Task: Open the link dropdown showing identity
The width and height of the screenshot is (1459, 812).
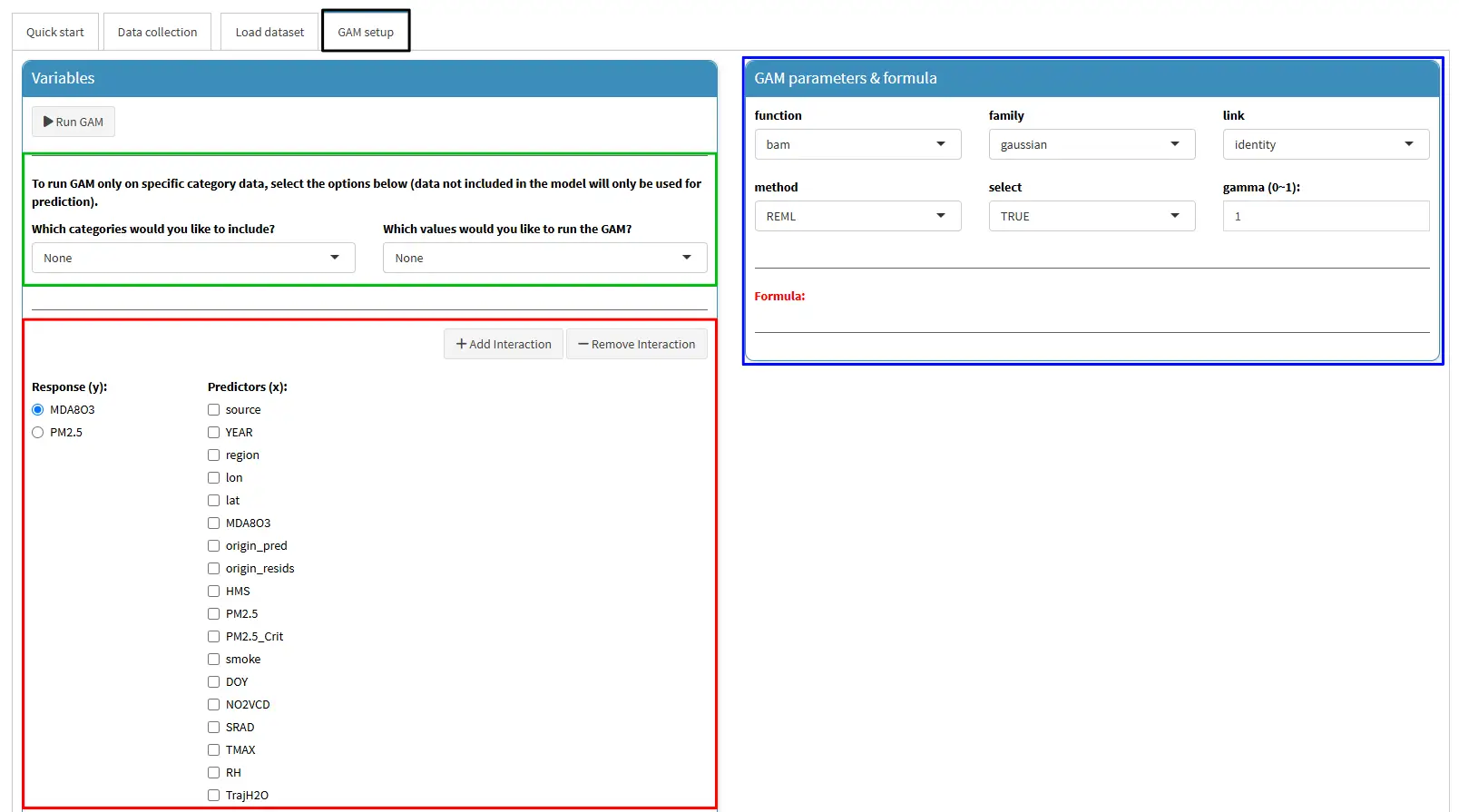Action: [1325, 144]
